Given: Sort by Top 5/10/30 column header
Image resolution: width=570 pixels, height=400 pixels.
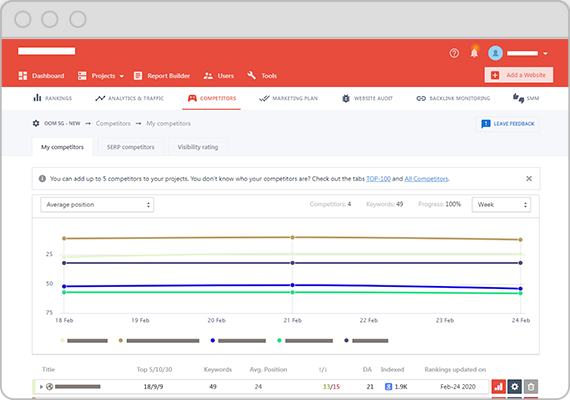Looking at the screenshot, I should click(154, 369).
